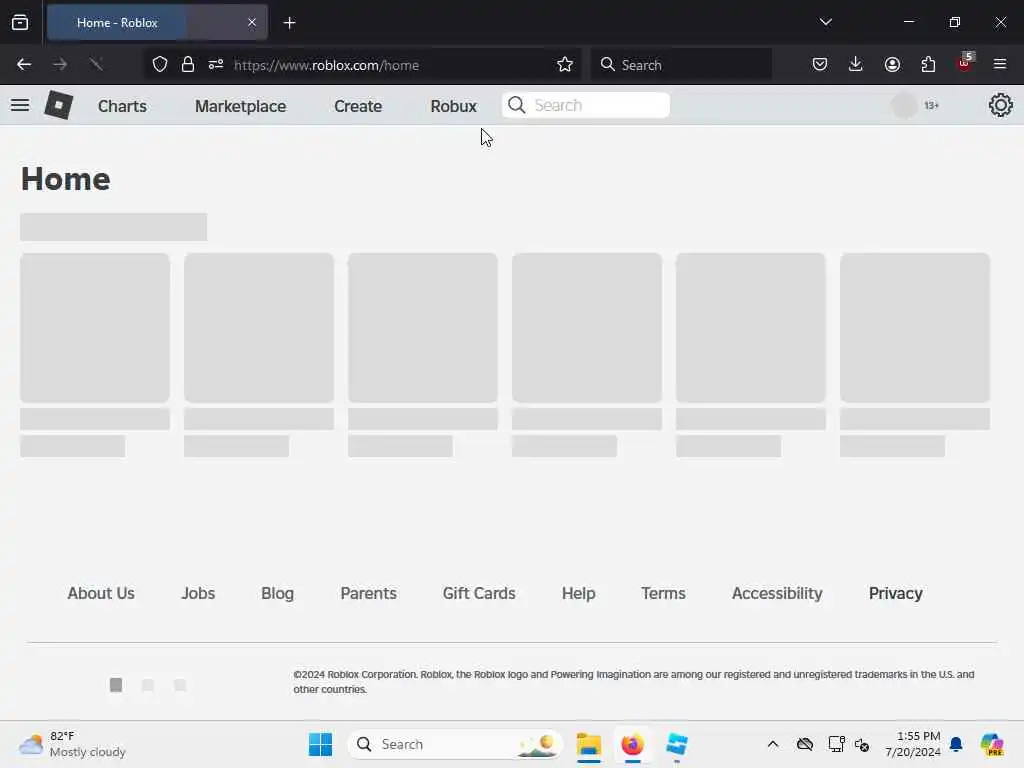Image resolution: width=1024 pixels, height=768 pixels.
Task: Open the cloud sync tray icon
Action: click(x=805, y=744)
